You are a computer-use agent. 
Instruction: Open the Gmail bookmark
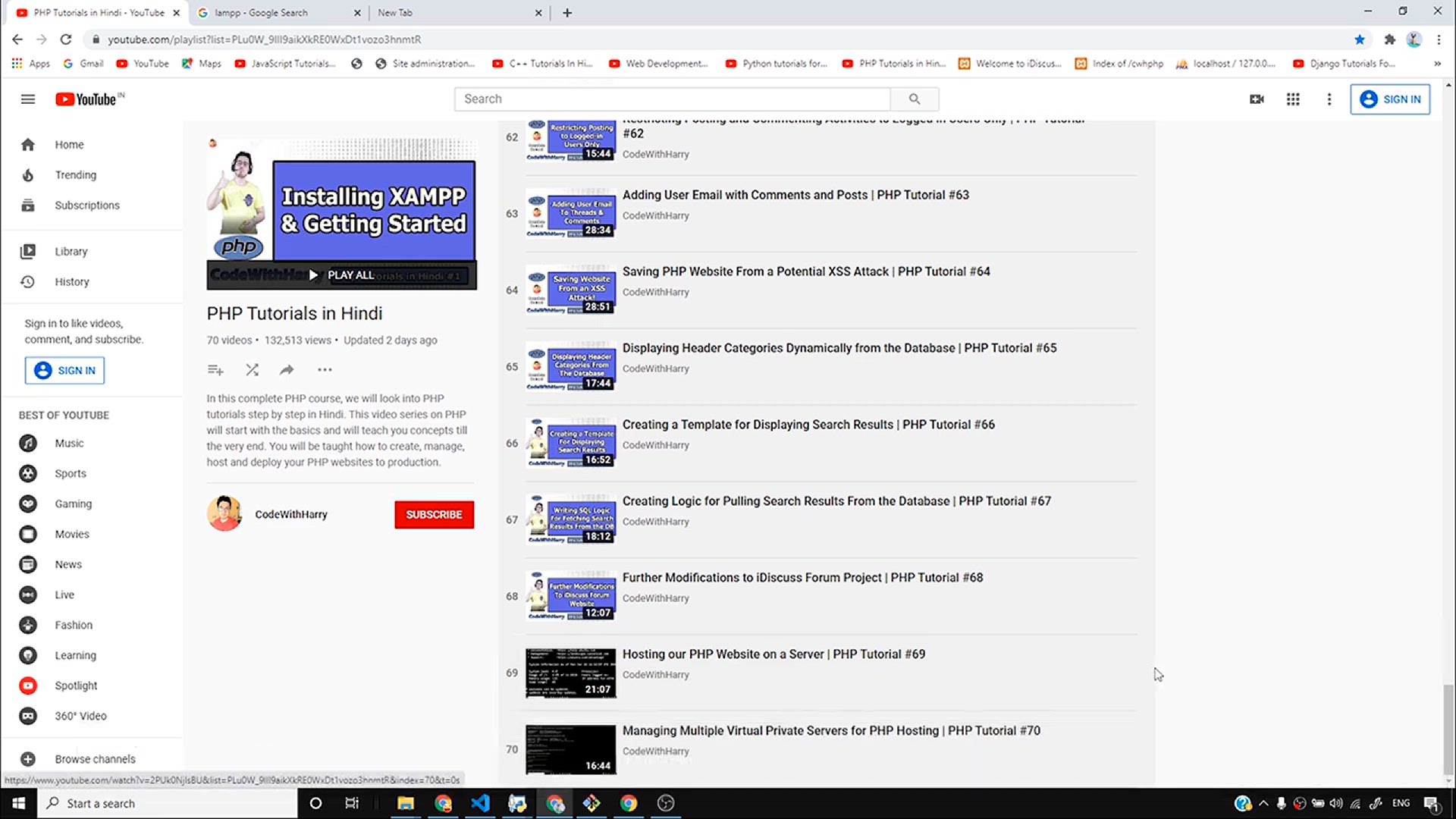click(83, 64)
